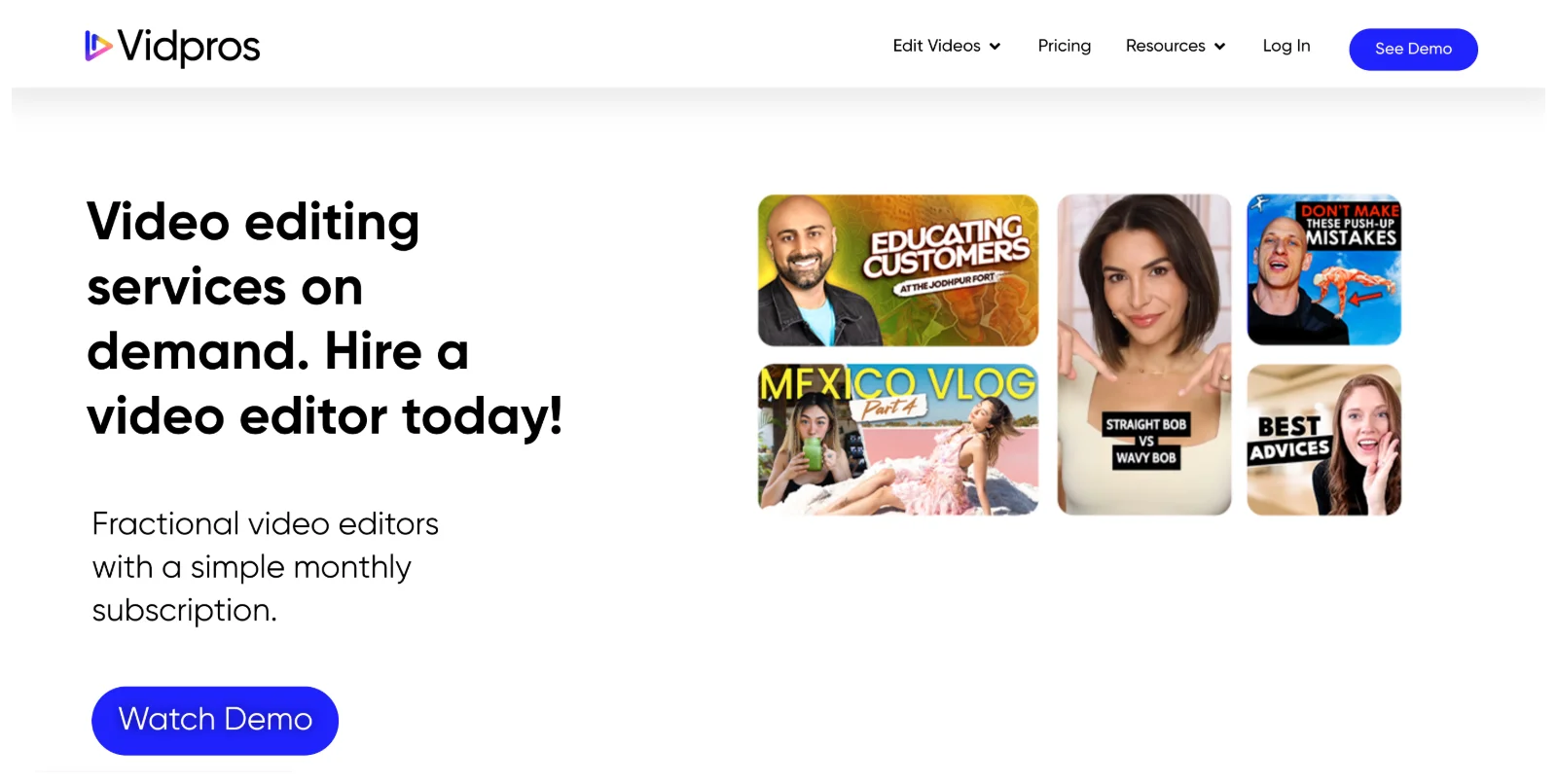Image resolution: width=1557 pixels, height=784 pixels.
Task: Open the push-up mistakes thumbnail
Action: [x=1324, y=270]
